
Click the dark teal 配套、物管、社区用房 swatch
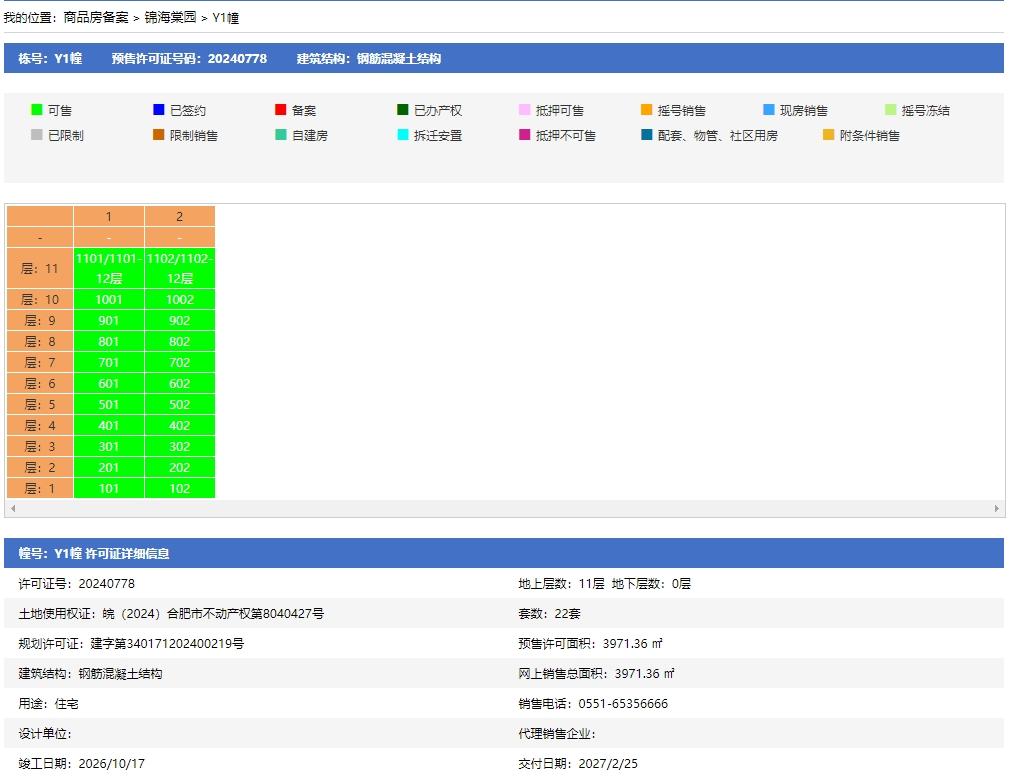(646, 135)
